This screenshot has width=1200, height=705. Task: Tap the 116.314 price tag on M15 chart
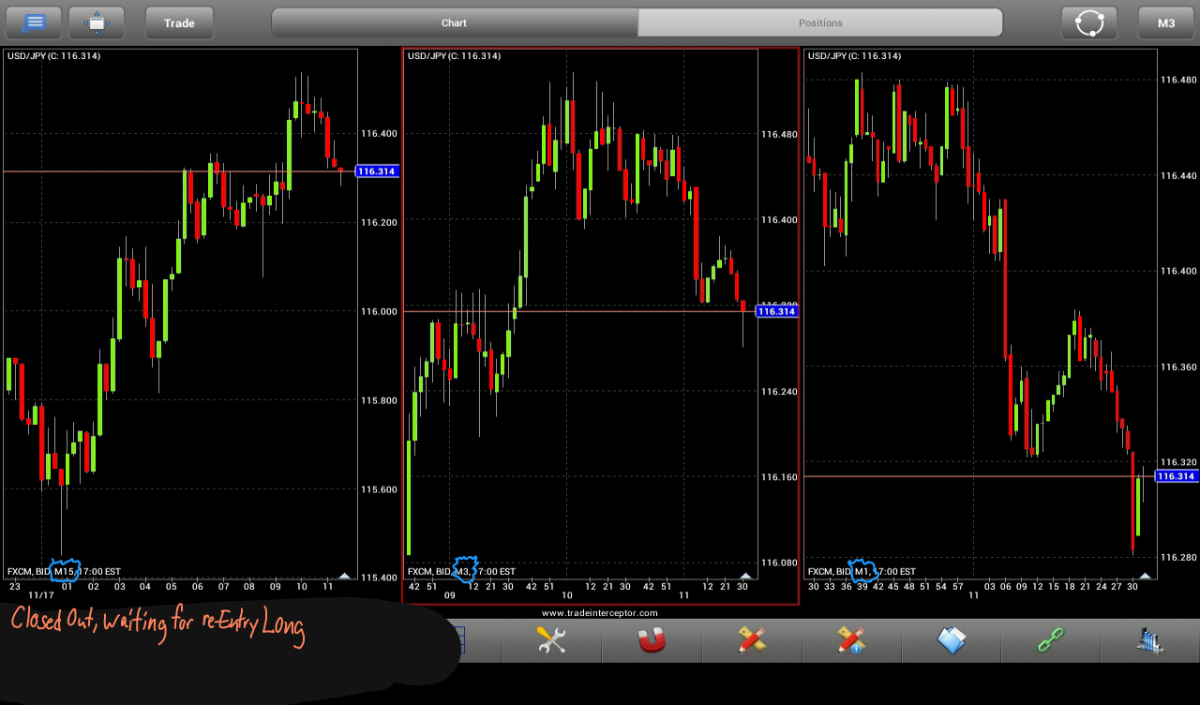(x=377, y=171)
